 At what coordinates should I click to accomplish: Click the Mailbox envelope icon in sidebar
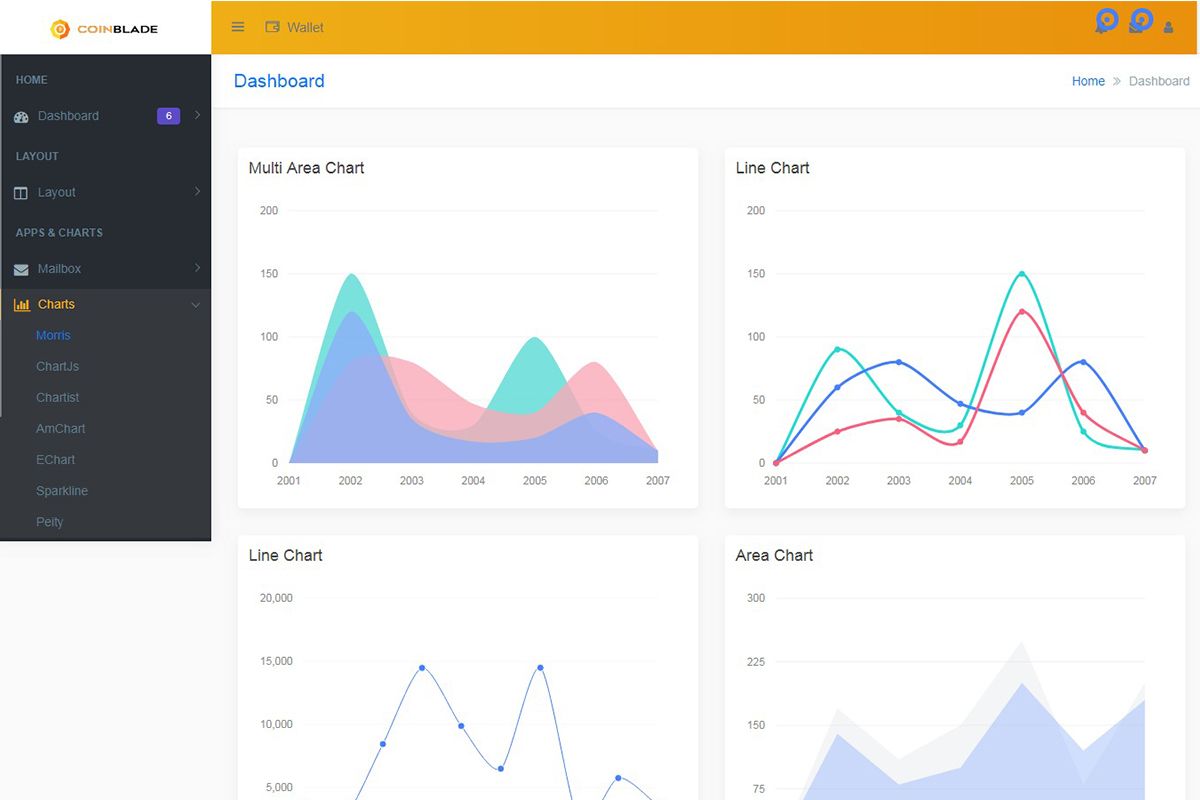click(x=21, y=269)
